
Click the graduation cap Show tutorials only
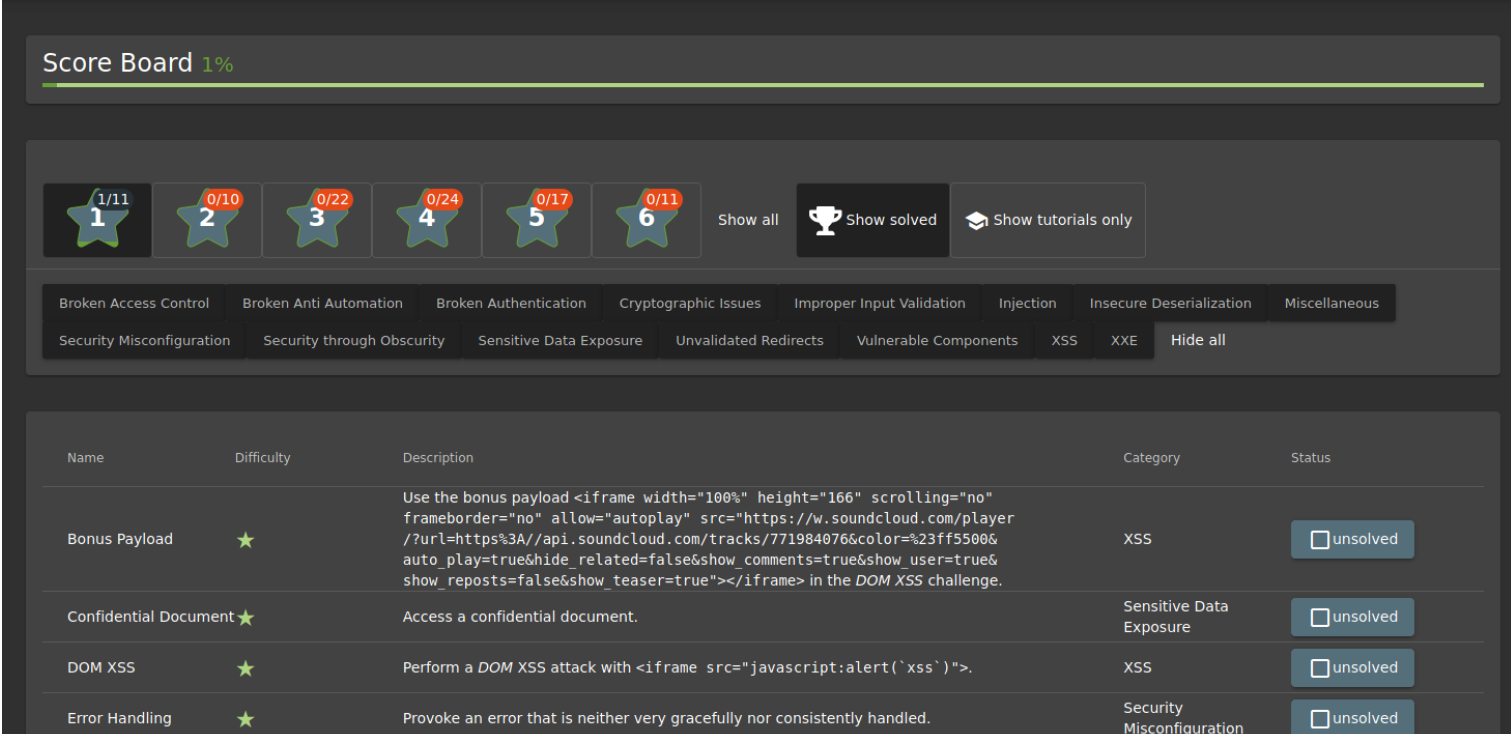[1047, 220]
